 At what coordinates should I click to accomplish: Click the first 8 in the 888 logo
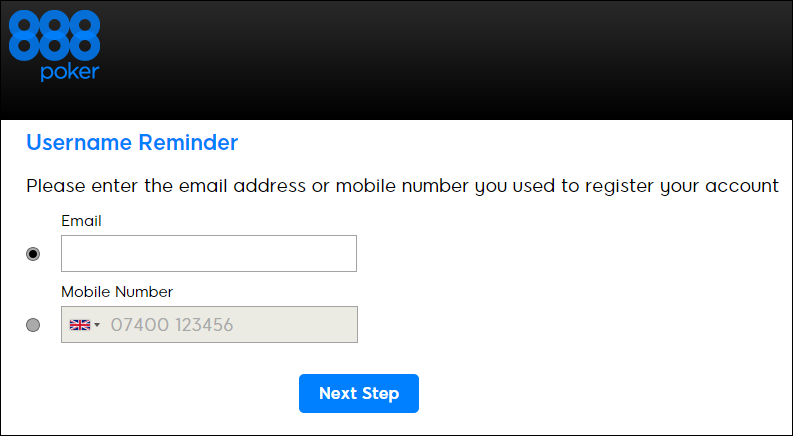tap(23, 35)
